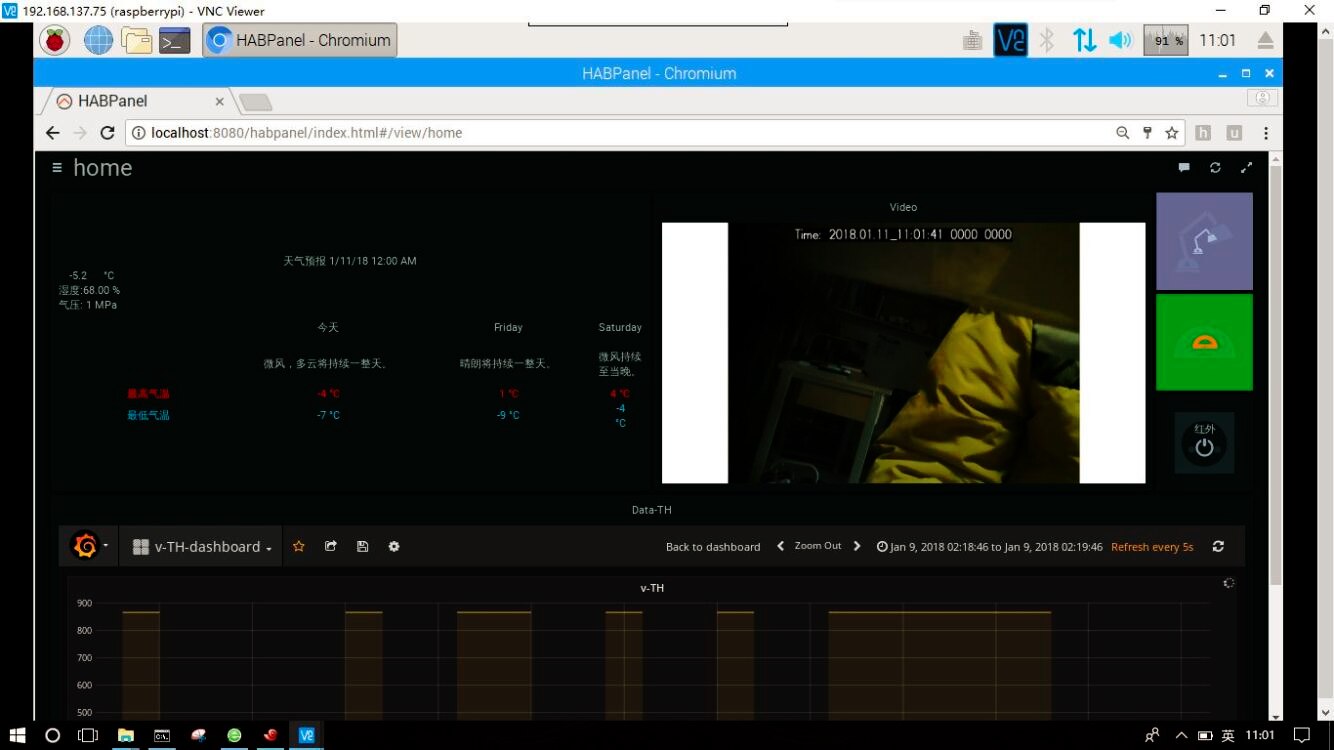Click Grafana refresh icon beside Refresh every 5s
This screenshot has height=750, width=1334.
(1218, 547)
